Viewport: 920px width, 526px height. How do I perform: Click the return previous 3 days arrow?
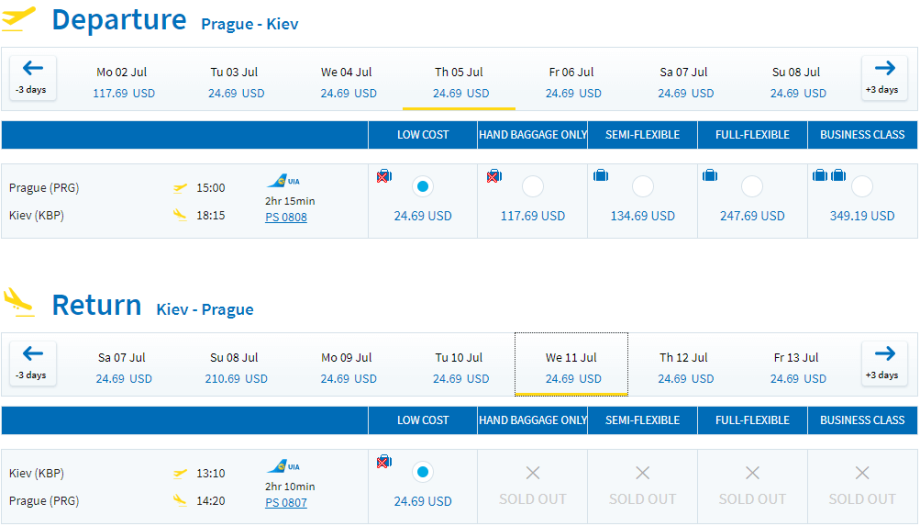tap(33, 362)
